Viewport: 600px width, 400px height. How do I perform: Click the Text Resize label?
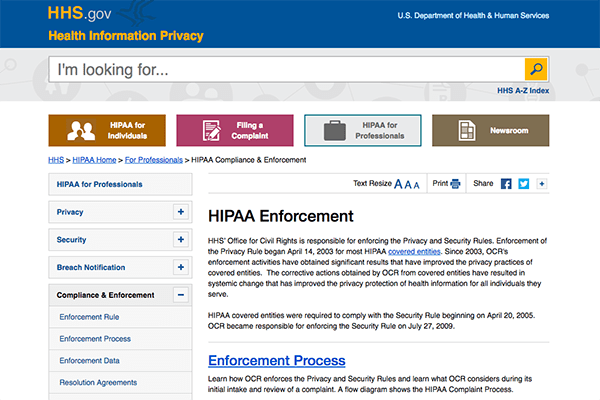[x=372, y=183]
